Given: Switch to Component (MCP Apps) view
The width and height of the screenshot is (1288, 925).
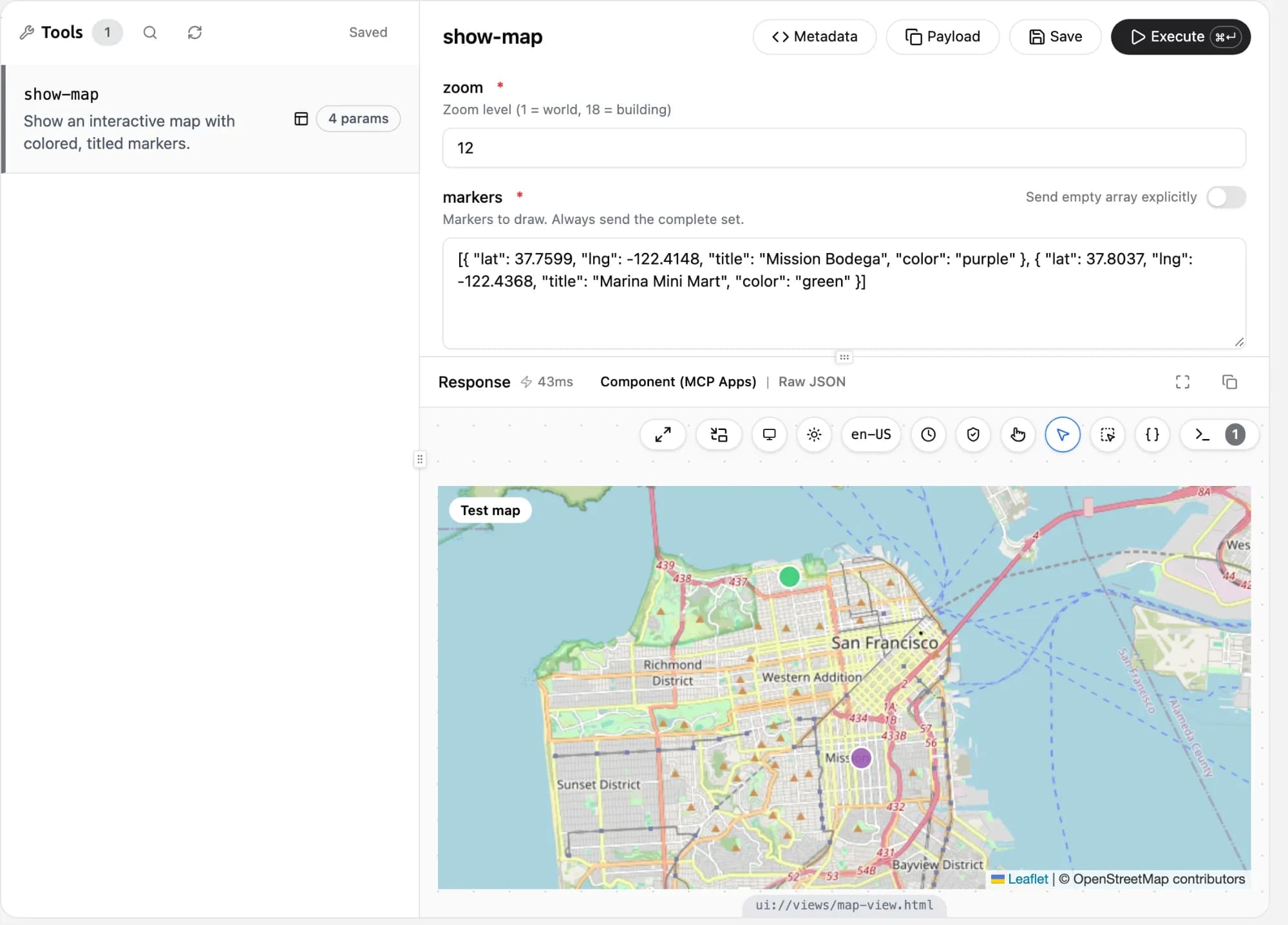Looking at the screenshot, I should pos(678,382).
